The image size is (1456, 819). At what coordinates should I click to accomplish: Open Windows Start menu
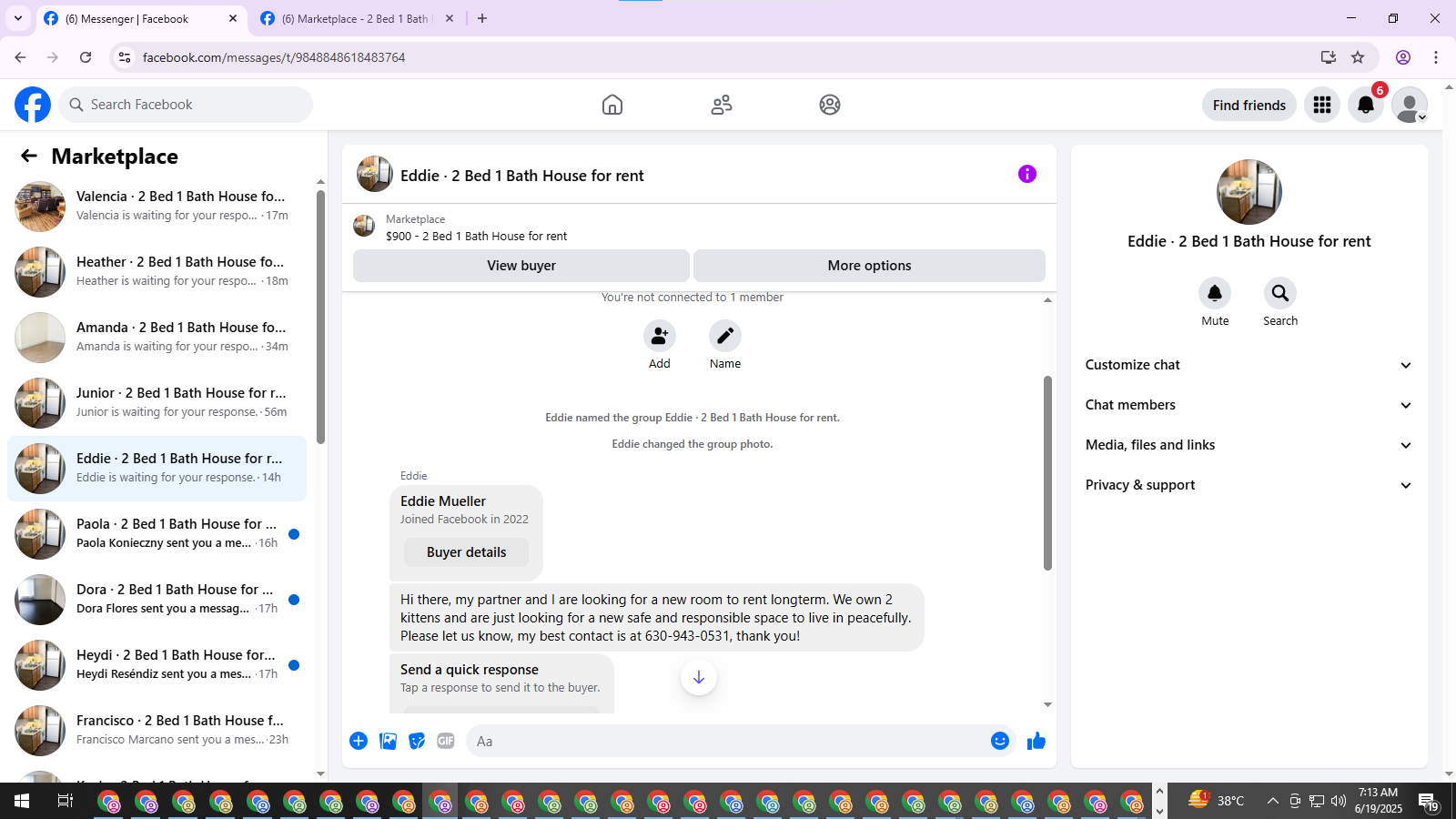(22, 801)
